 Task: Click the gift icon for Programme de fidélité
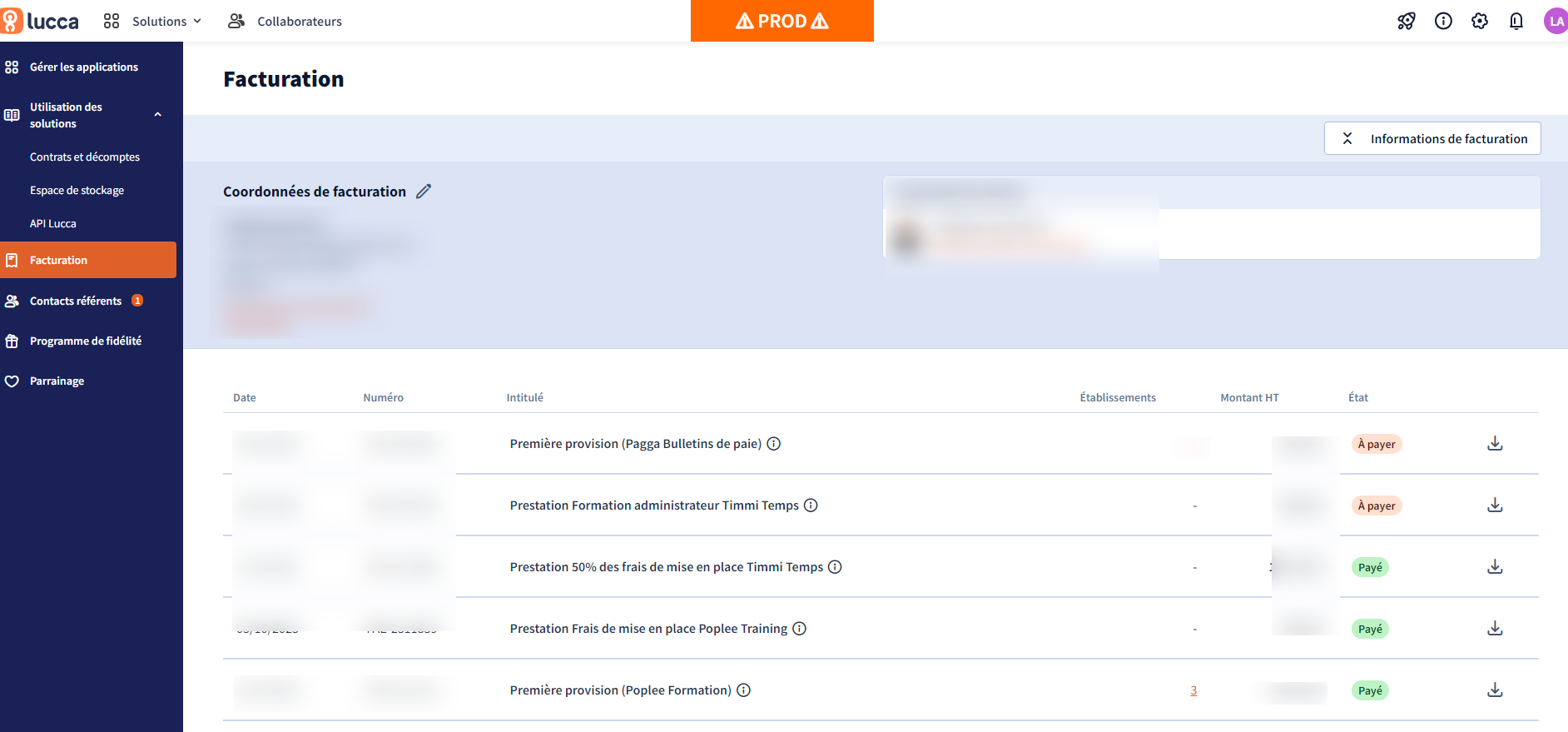pos(12,341)
